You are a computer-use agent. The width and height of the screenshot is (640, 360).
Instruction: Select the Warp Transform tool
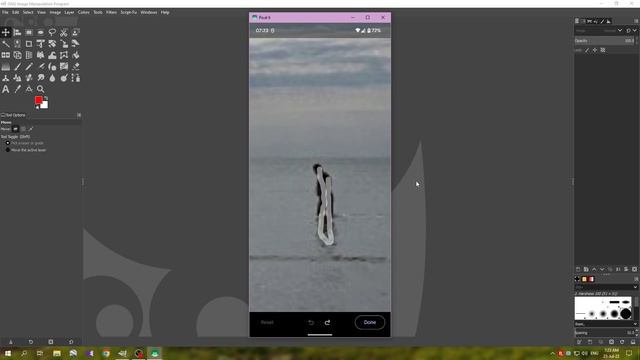click(x=52, y=55)
